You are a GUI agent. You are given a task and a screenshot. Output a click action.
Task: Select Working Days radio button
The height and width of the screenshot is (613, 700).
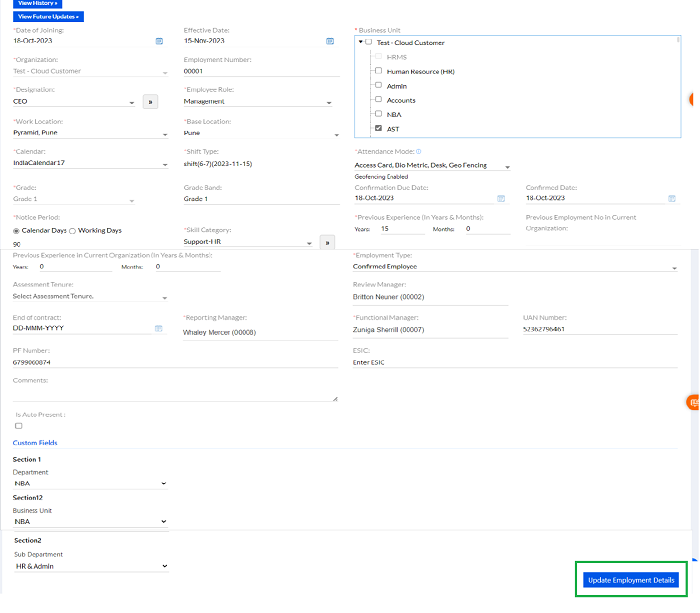pos(72,231)
